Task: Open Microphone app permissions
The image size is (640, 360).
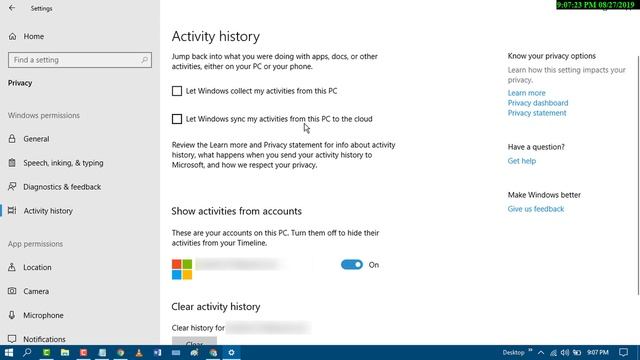Action: 43,316
